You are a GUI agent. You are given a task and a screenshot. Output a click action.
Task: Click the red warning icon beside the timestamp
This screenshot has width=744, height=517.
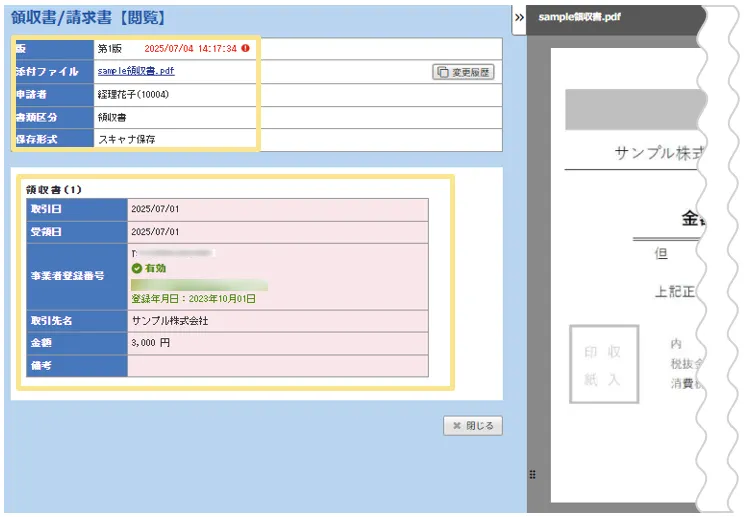[x=245, y=48]
